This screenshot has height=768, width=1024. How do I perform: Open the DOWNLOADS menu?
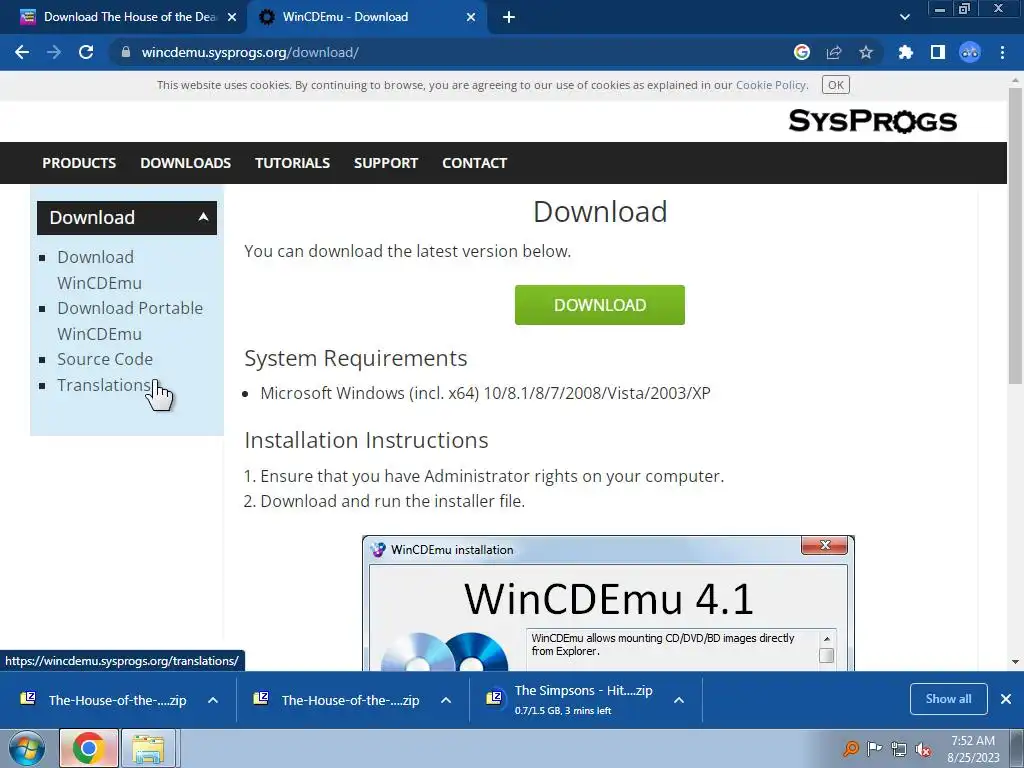point(185,163)
